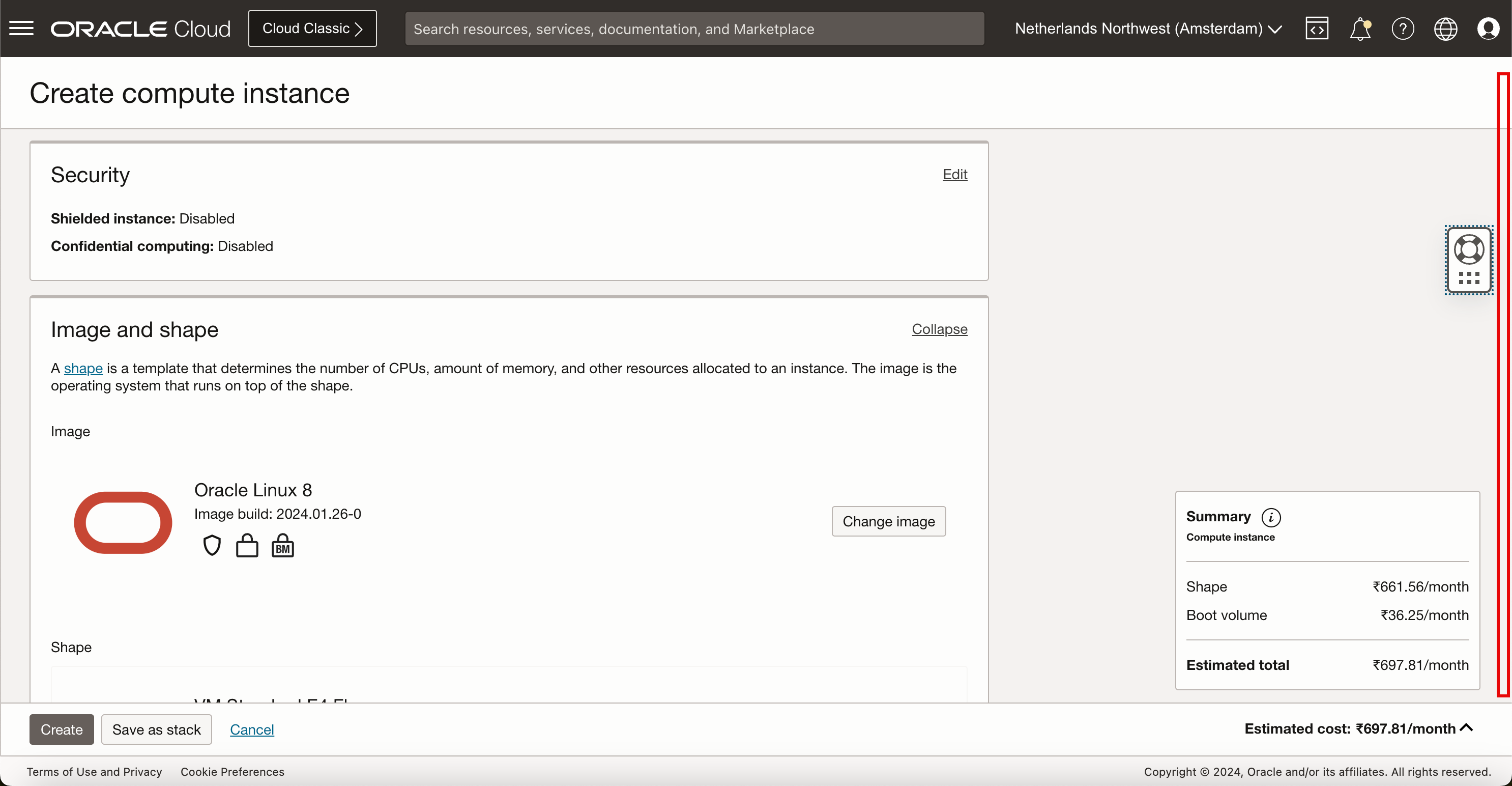The width and height of the screenshot is (1512, 786).
Task: Open the Netherlands Northwest region dropdown
Action: coord(1148,28)
